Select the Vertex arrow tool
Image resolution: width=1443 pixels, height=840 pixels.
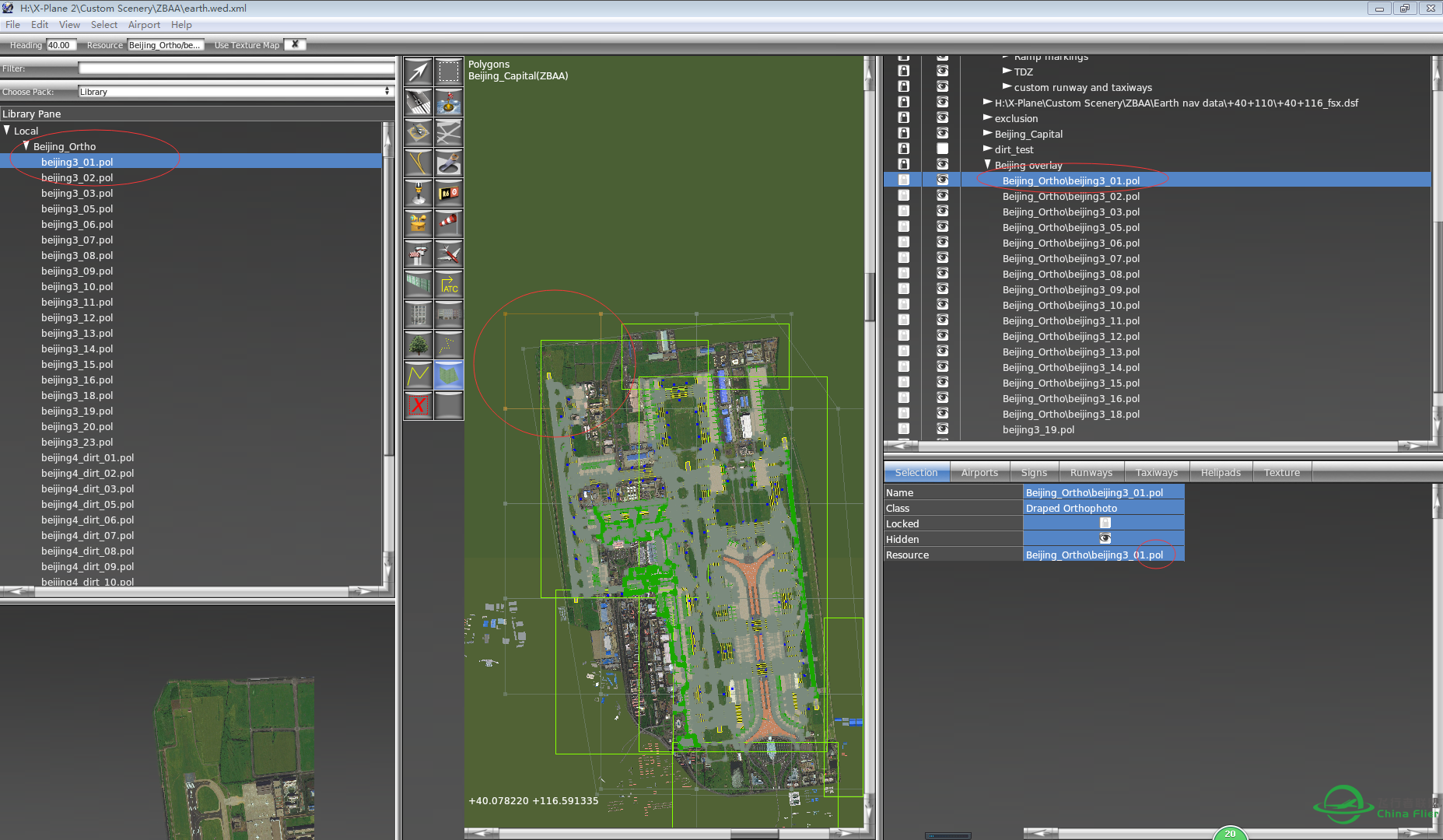[419, 72]
